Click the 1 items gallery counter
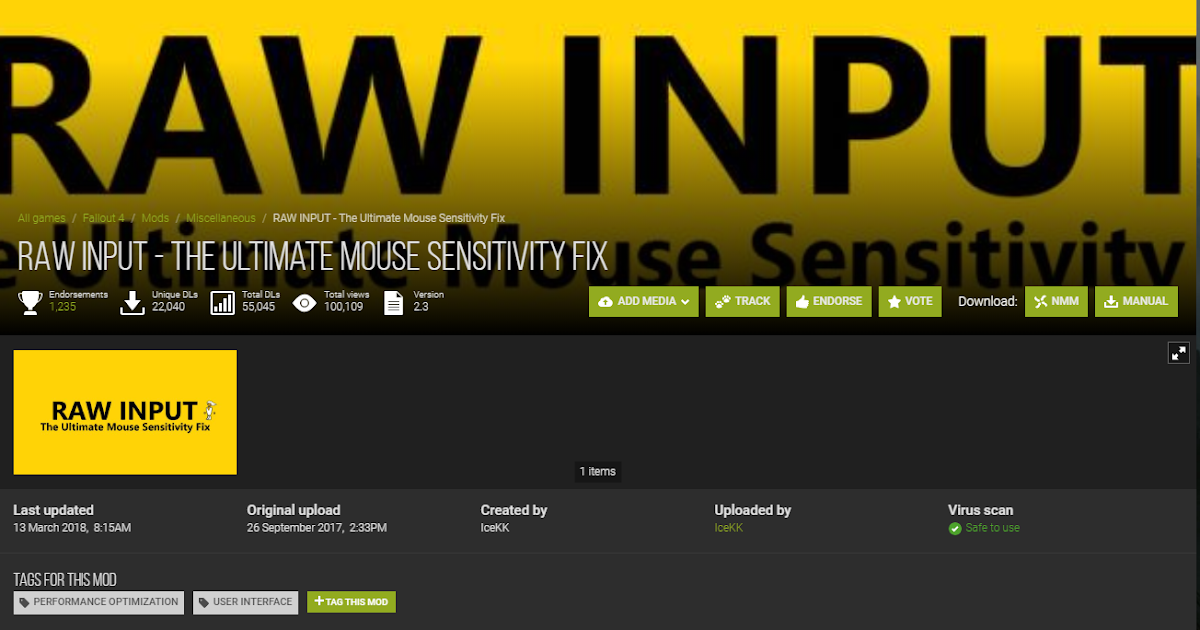The image size is (1200, 630). [x=597, y=470]
